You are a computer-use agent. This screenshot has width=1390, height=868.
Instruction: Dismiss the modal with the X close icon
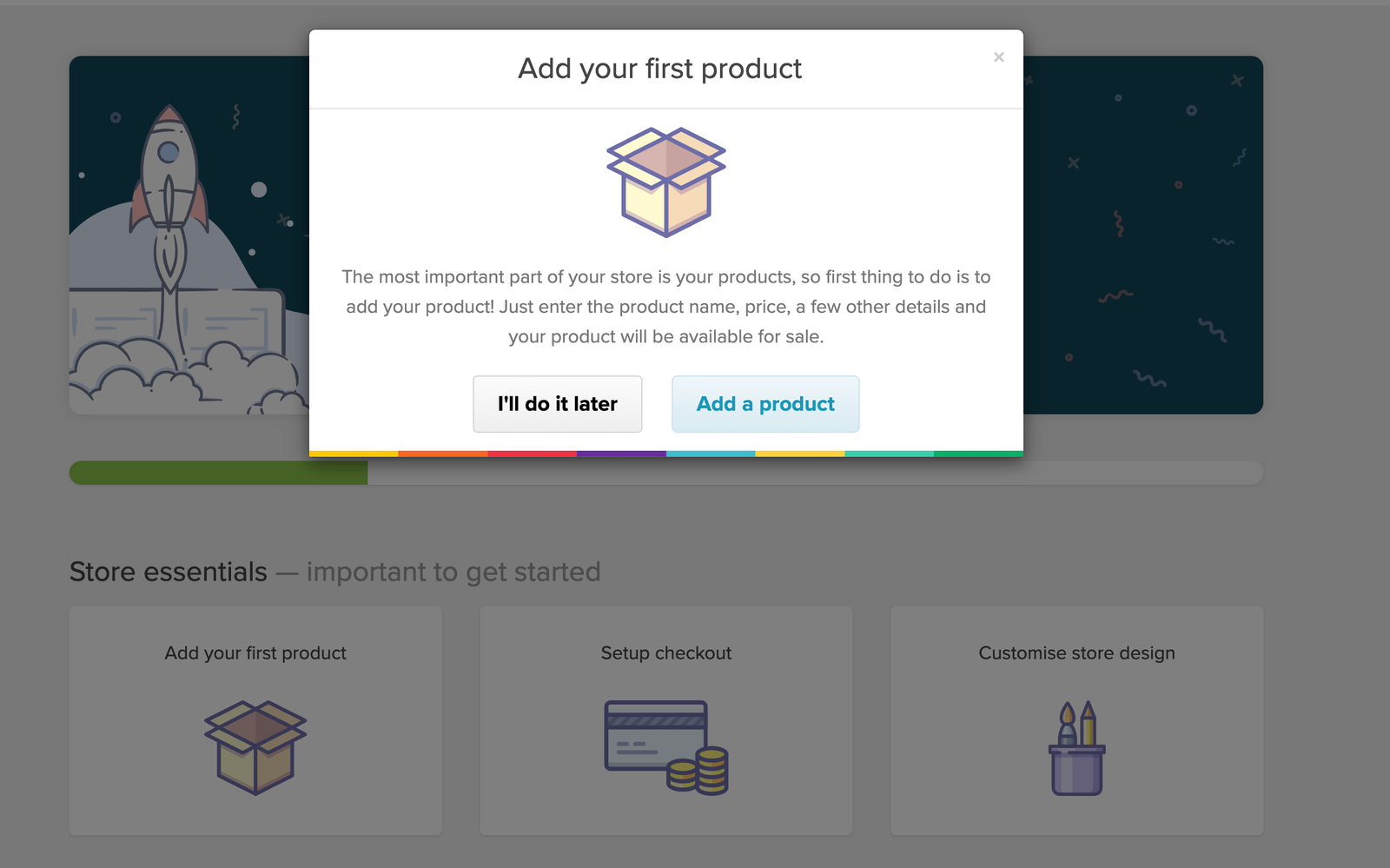[x=999, y=56]
